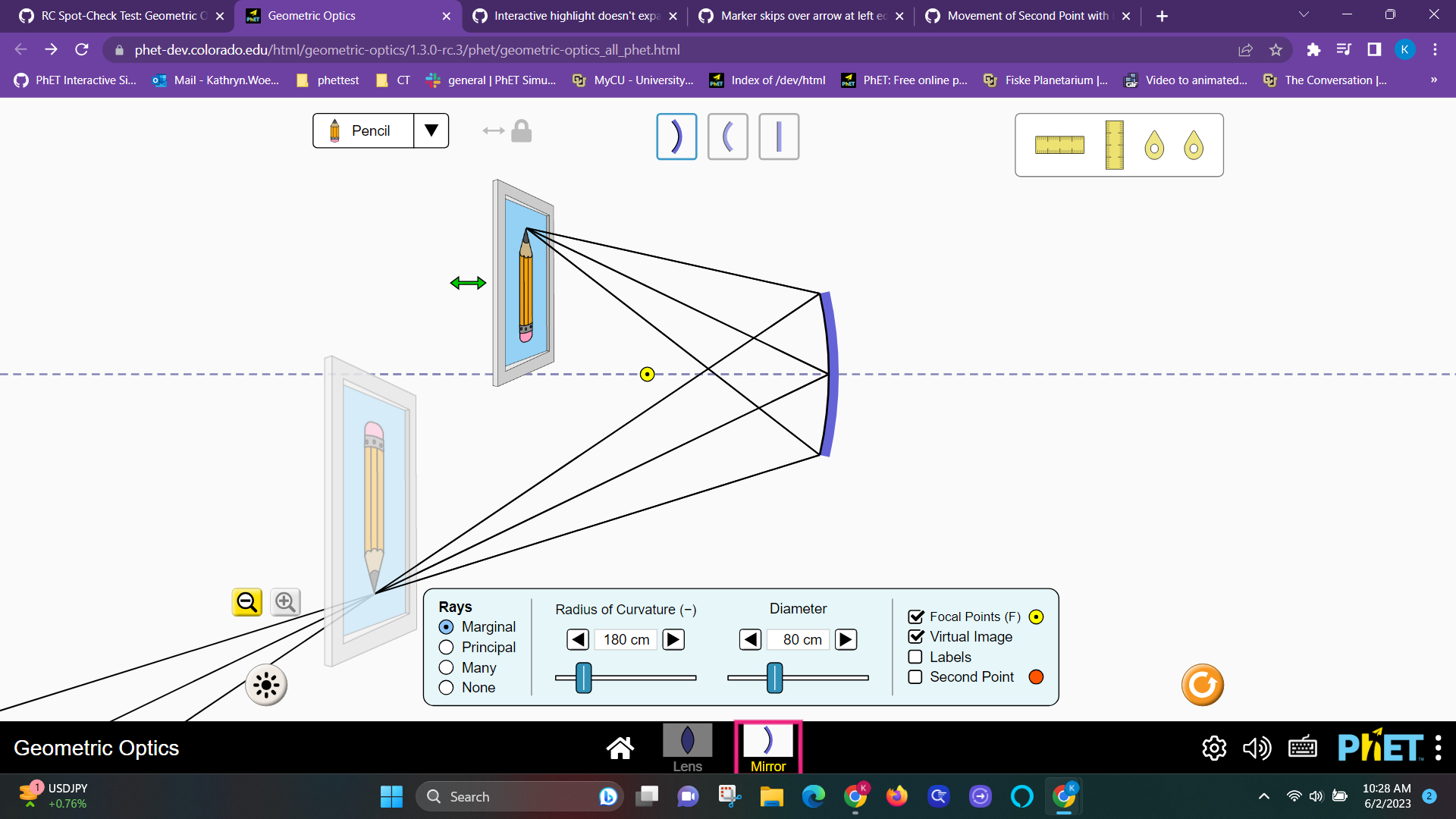
Task: Disable the Virtual Image checkbox
Action: pos(915,636)
